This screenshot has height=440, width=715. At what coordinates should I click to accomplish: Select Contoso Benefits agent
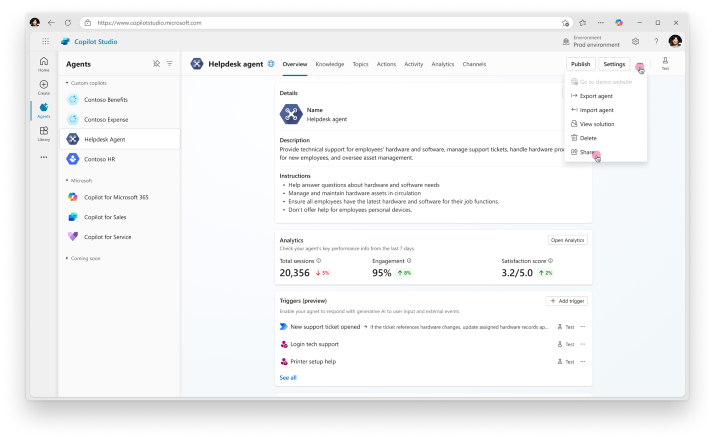point(120,99)
